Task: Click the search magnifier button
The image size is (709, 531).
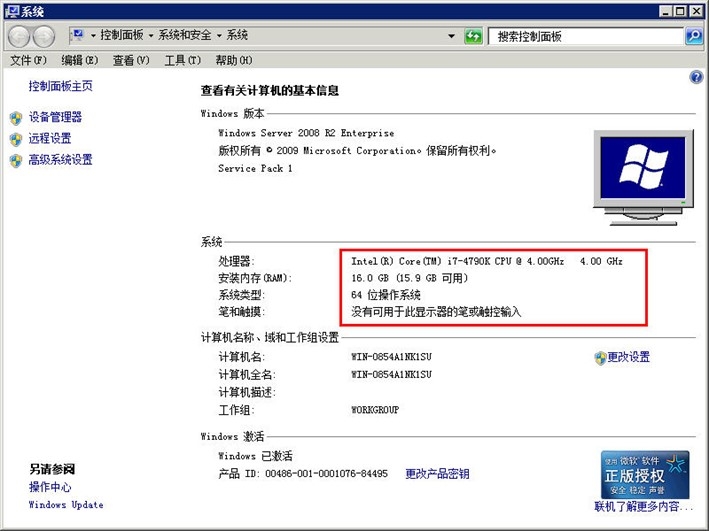Action: 694,36
